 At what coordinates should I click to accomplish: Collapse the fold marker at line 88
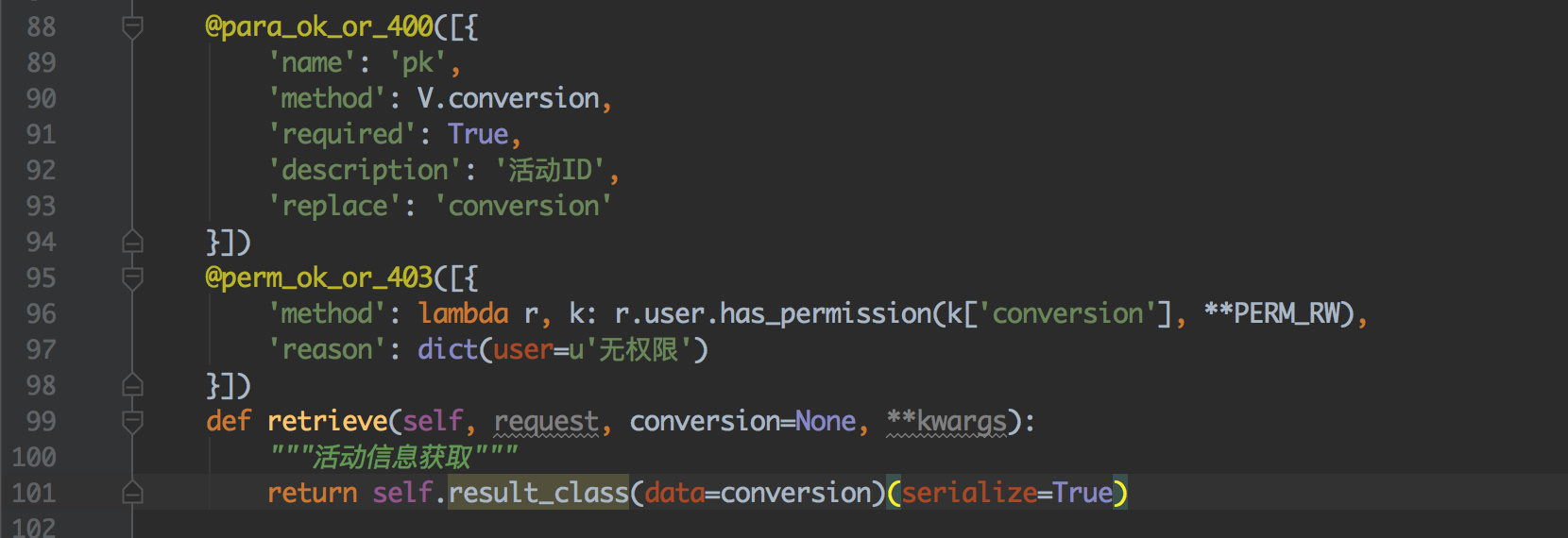pyautogui.click(x=132, y=27)
